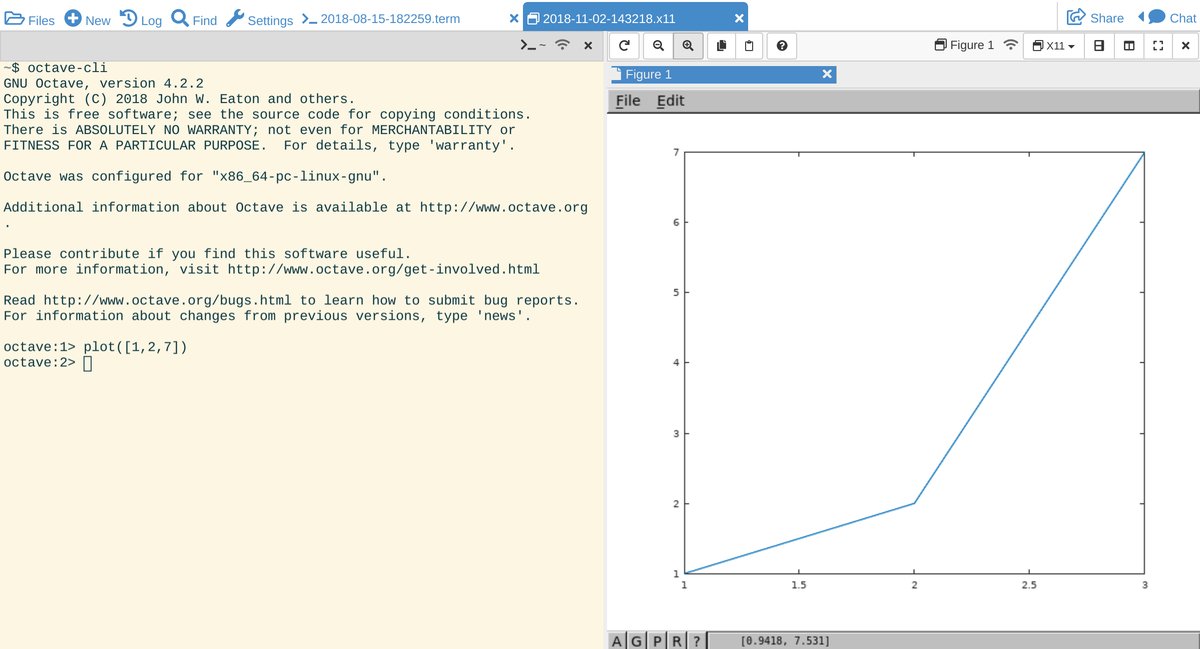
Task: Open the terminal frame title dropdown
Action: [532, 45]
